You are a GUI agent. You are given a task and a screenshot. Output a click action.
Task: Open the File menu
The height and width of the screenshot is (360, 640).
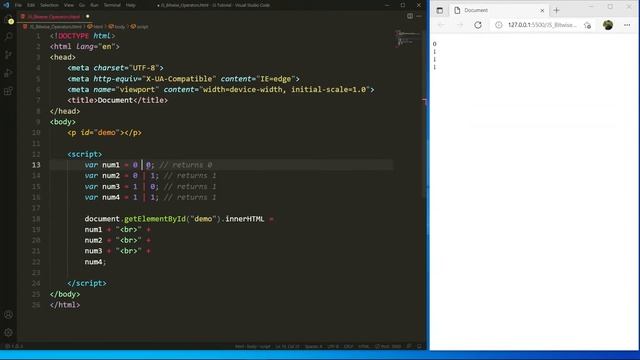(x=18, y=5)
